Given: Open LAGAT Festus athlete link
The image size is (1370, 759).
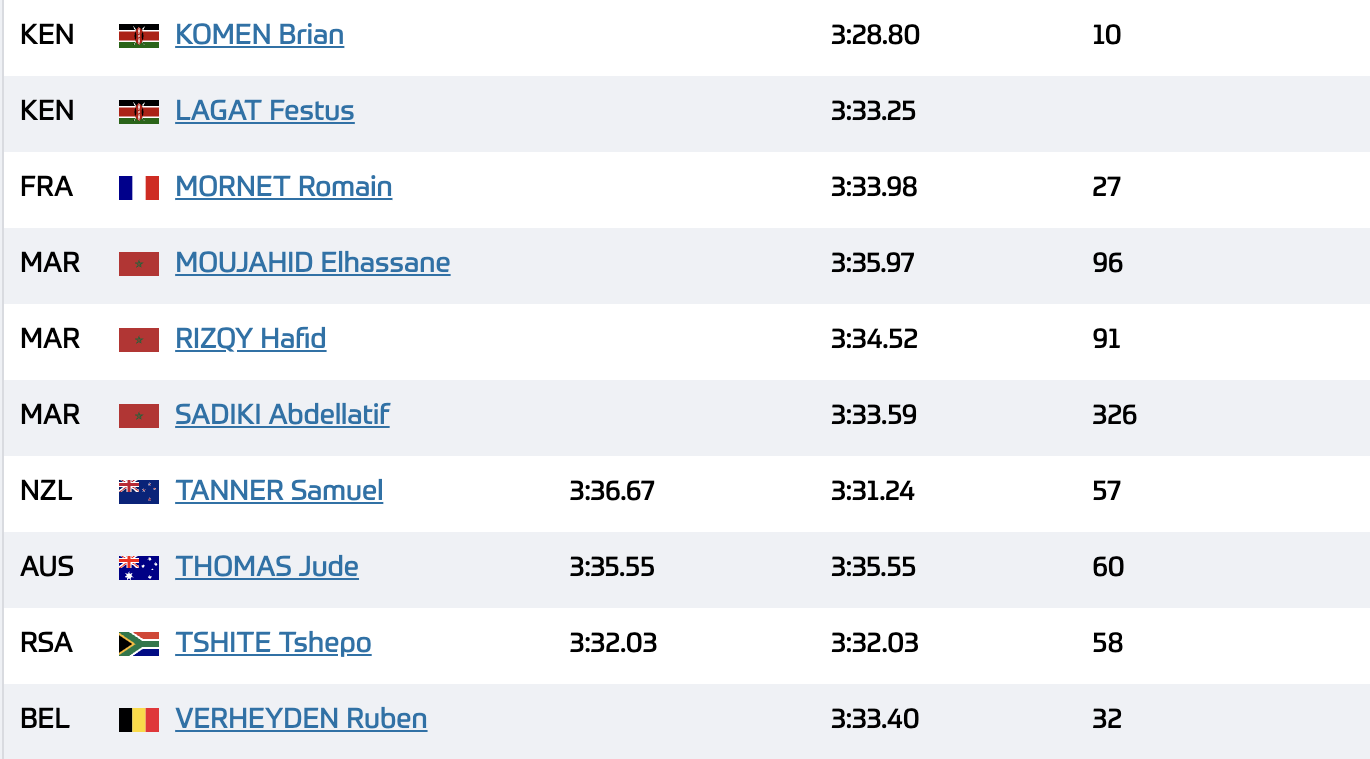Looking at the screenshot, I should [x=264, y=111].
